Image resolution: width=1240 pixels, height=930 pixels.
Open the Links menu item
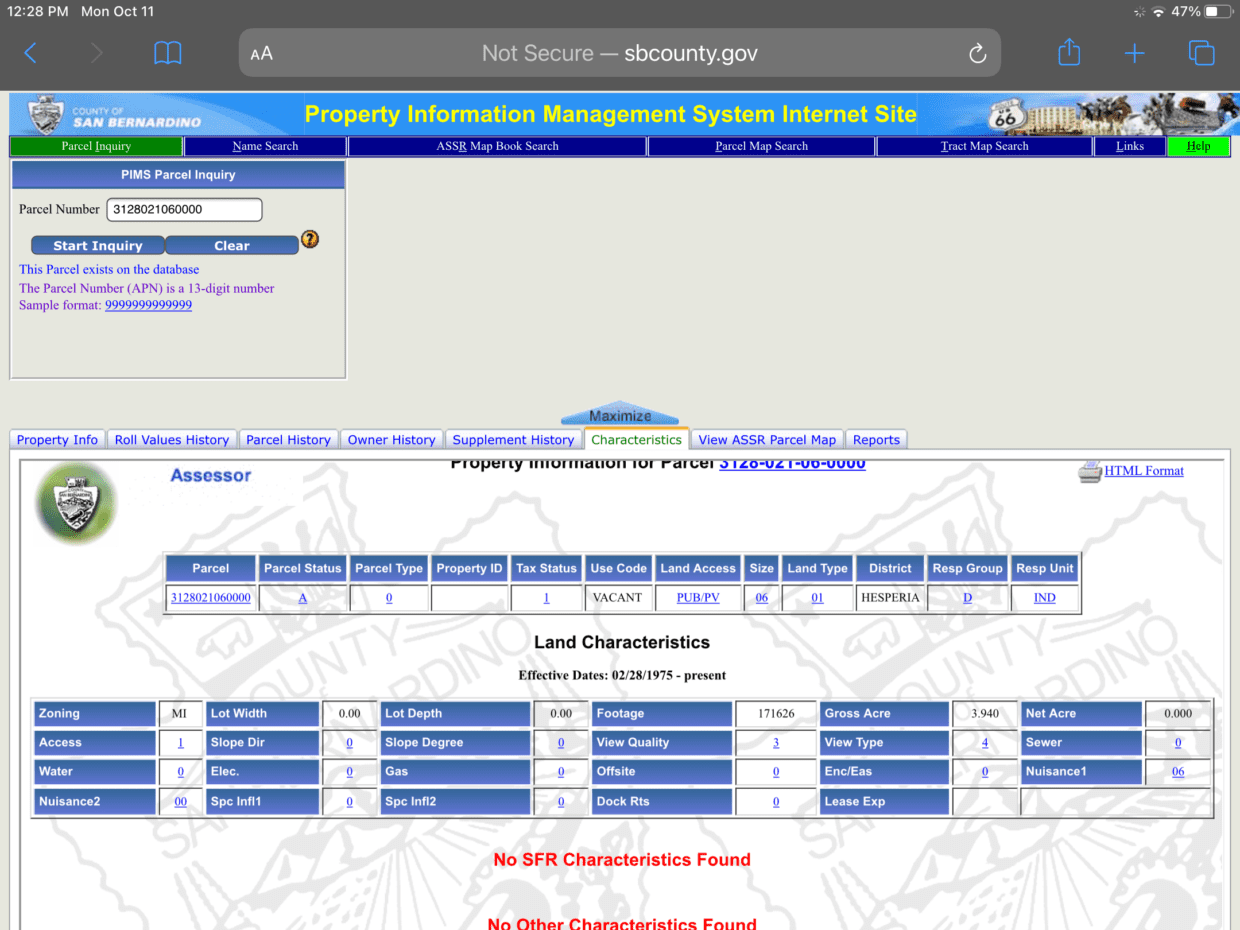1130,146
